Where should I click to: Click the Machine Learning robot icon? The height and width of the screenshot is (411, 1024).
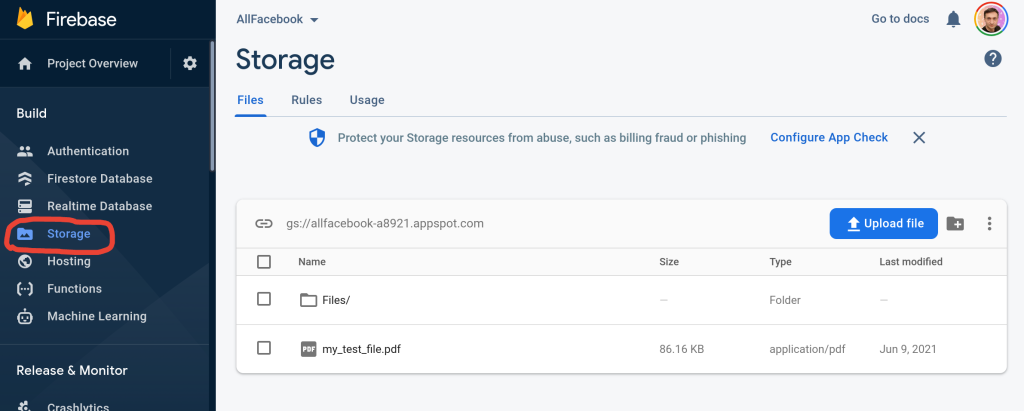[25, 316]
